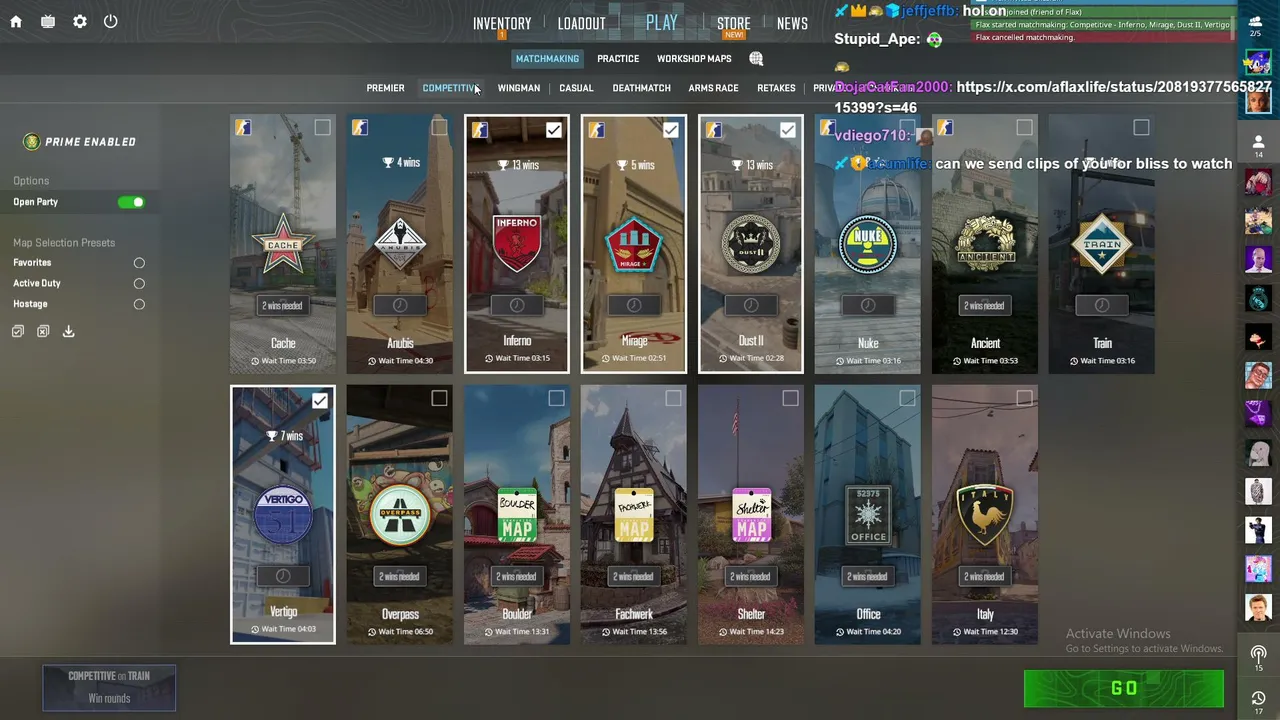Check the Boulder map checkbox
Image resolution: width=1280 pixels, height=720 pixels.
(x=556, y=399)
